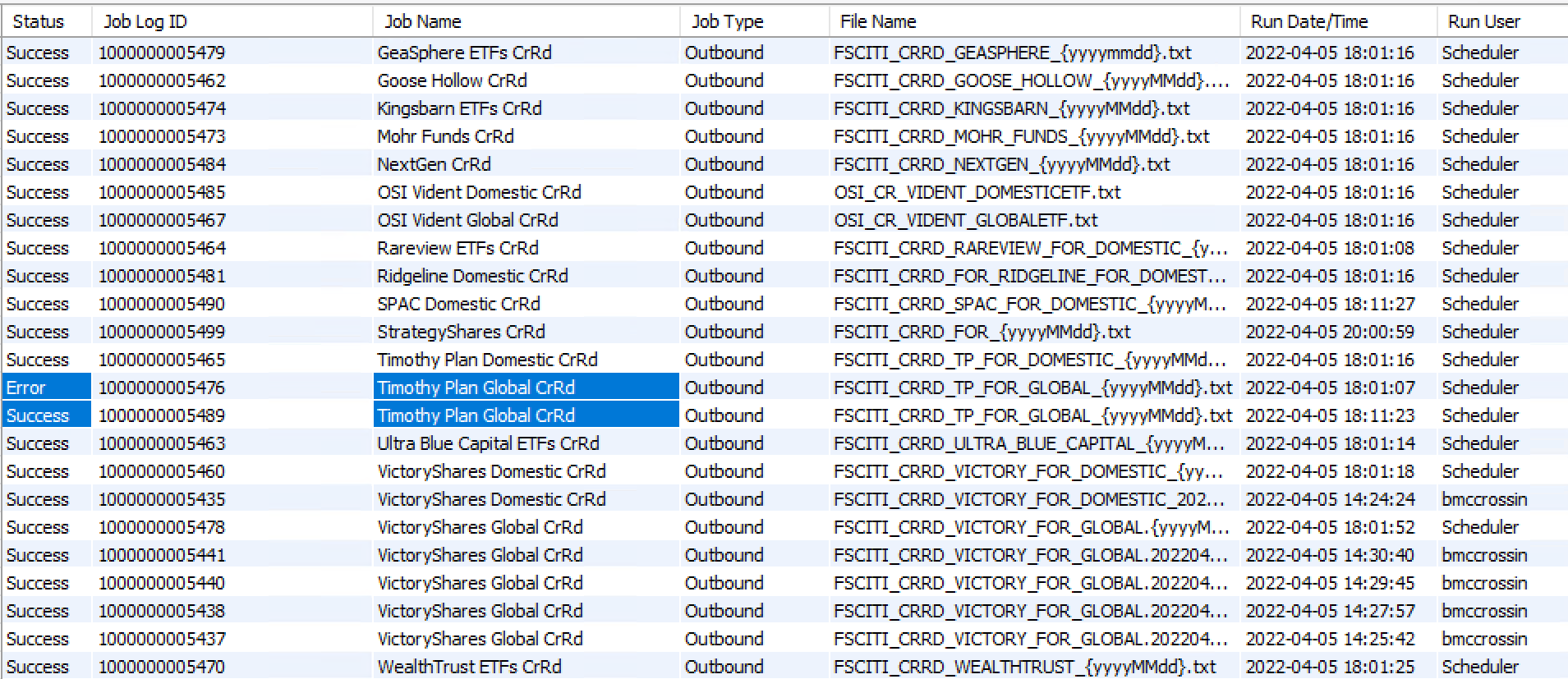Select Rareview ETFs CrRd job
This screenshot has width=1568, height=679.
(x=458, y=248)
